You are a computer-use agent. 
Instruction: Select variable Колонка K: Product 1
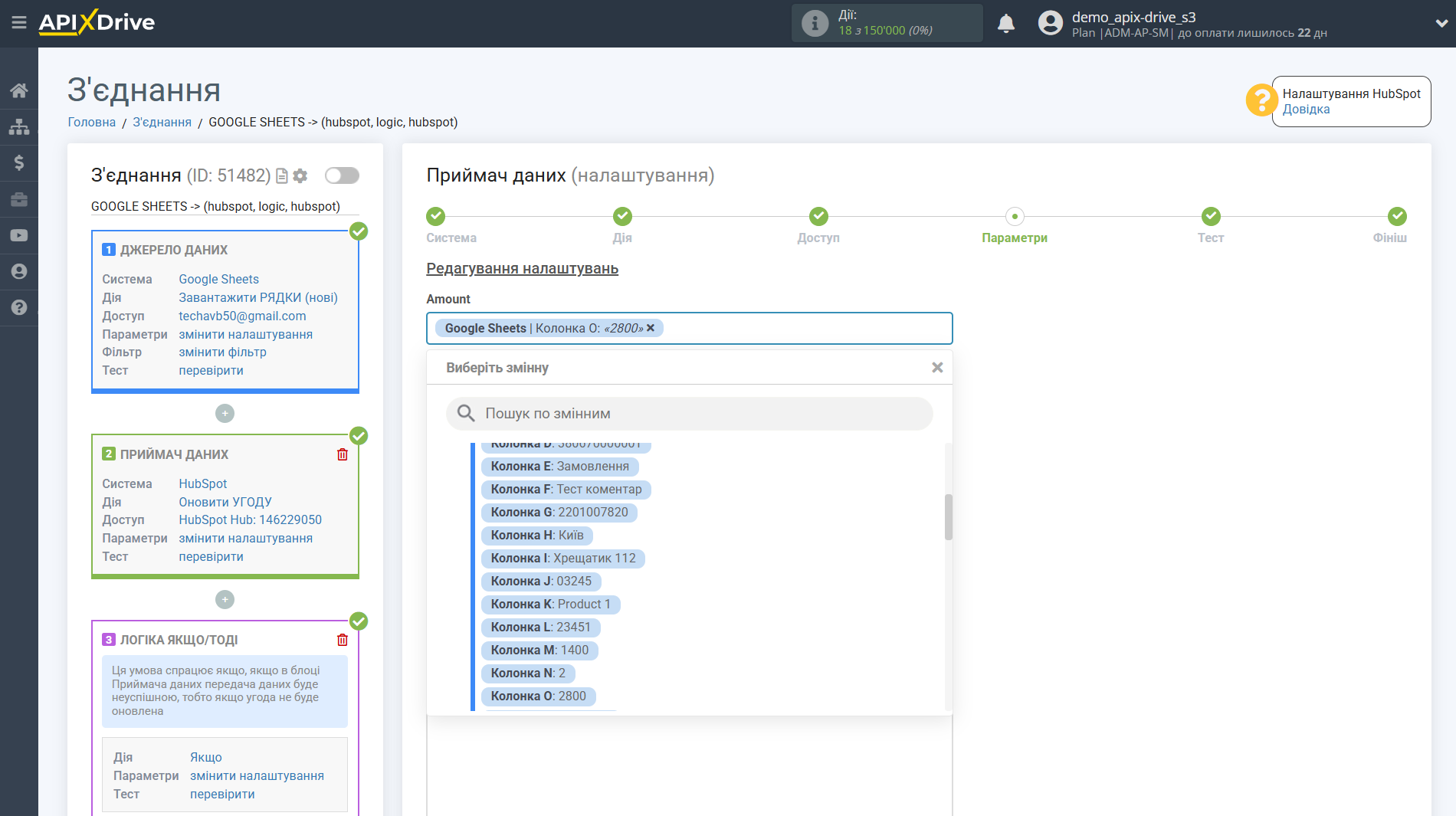tap(550, 604)
